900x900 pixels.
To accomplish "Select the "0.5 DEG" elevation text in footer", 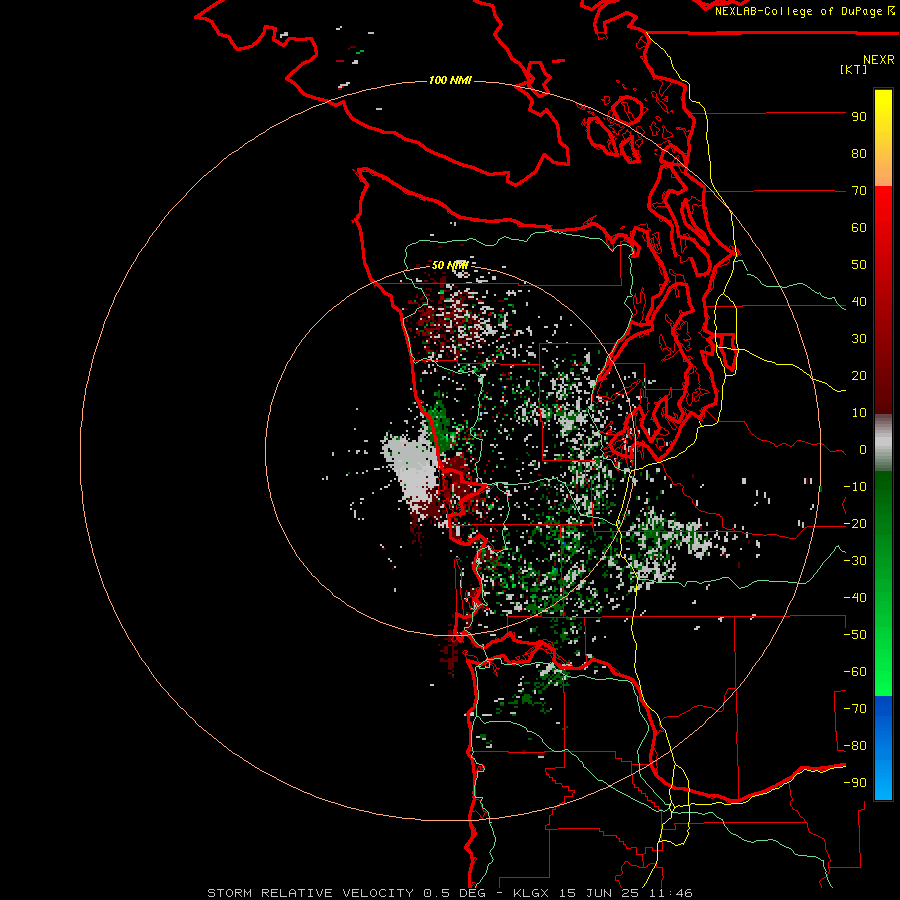I will 454,893.
